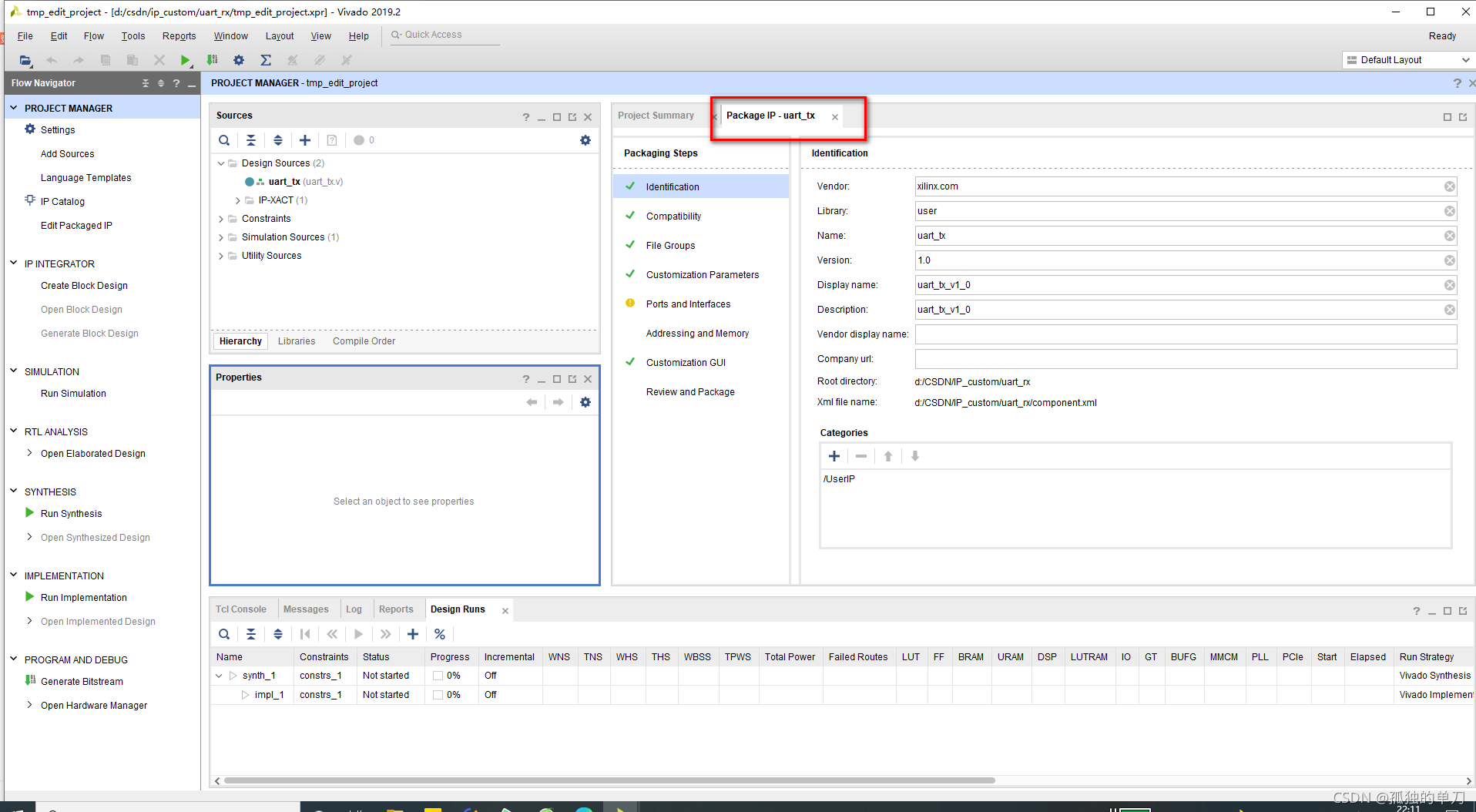Close the Package IP - uart_tx tab
The width and height of the screenshot is (1476, 812).
coord(835,117)
